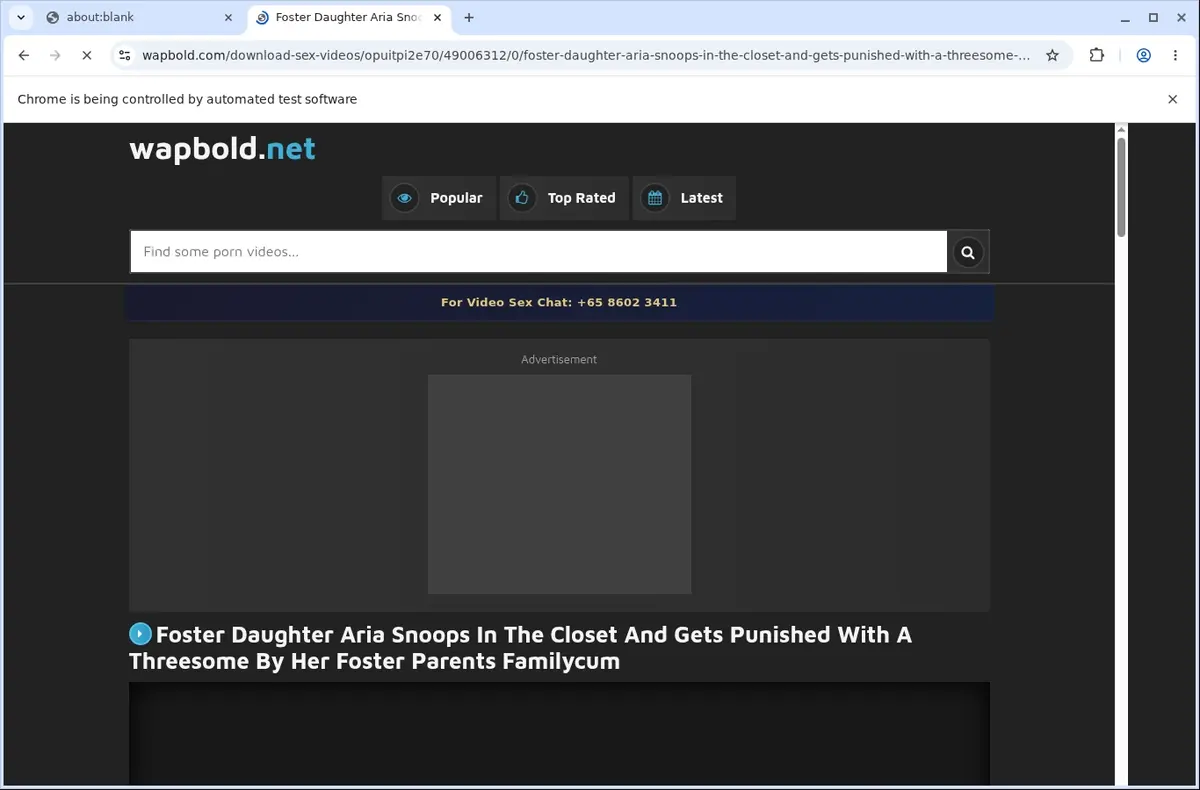
Task: Close the Foster Daughter Aria tab
Action: tap(438, 17)
